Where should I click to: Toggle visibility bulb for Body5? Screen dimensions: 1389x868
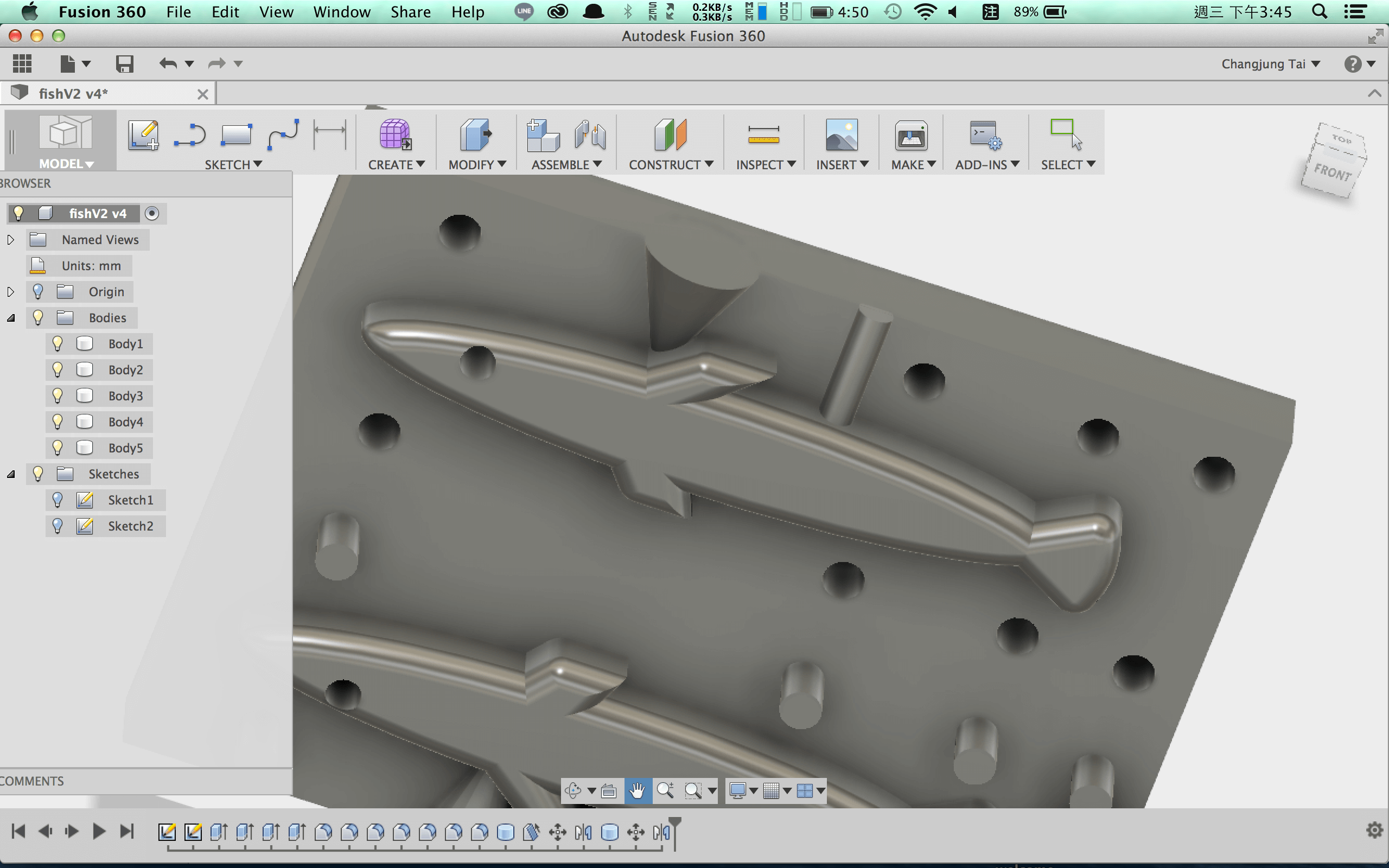58,448
